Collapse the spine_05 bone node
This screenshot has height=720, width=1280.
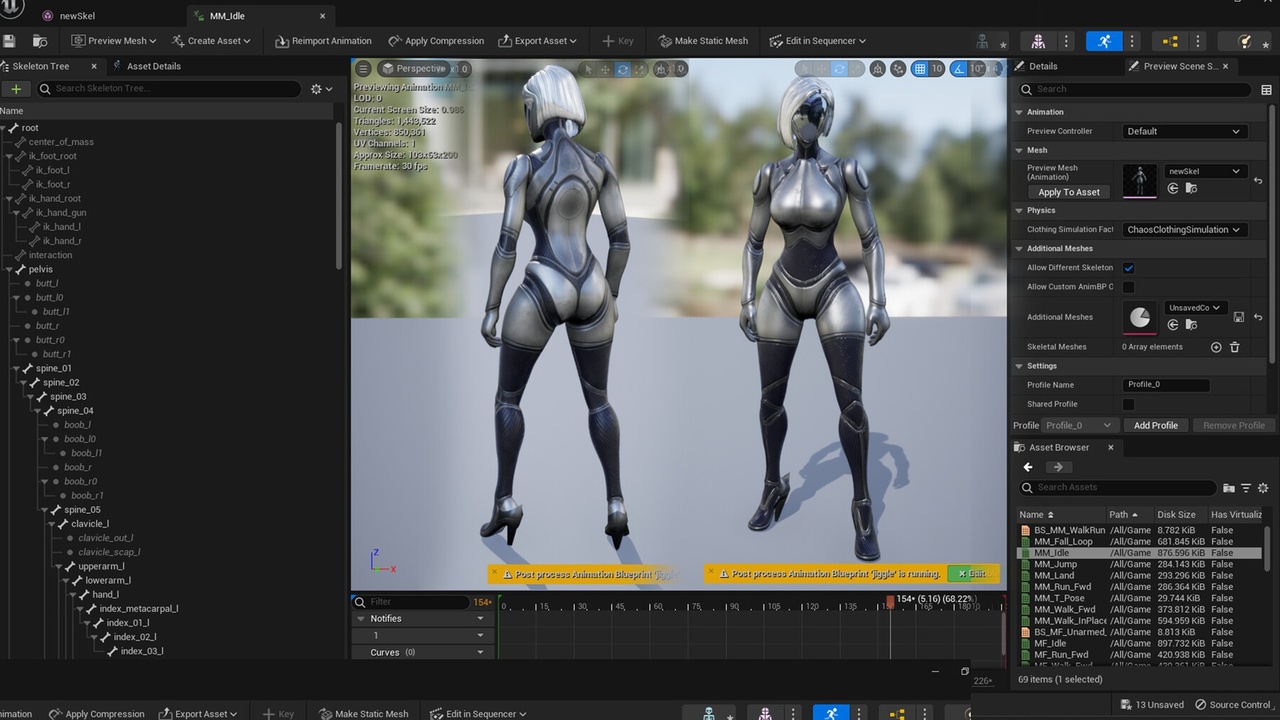[x=44, y=510]
